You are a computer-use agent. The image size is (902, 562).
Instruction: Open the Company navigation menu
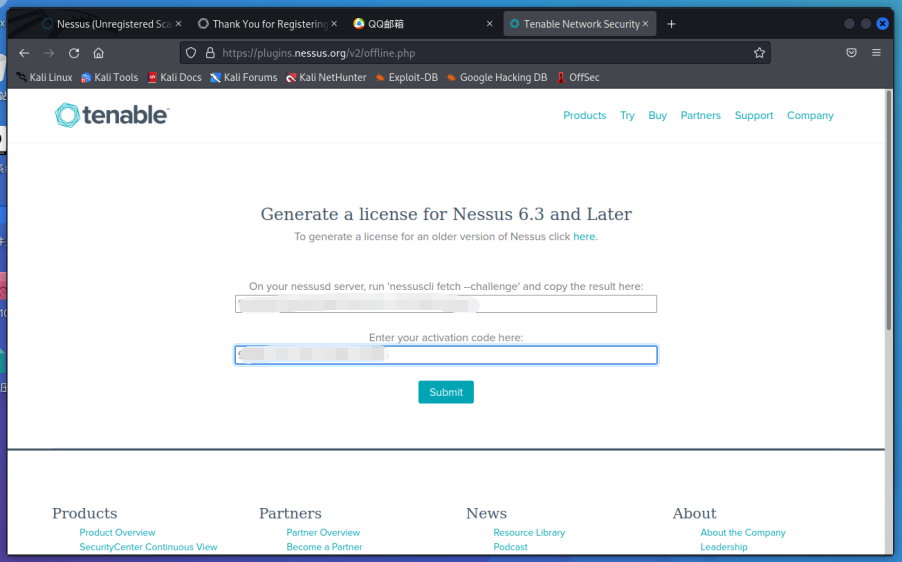[810, 115]
